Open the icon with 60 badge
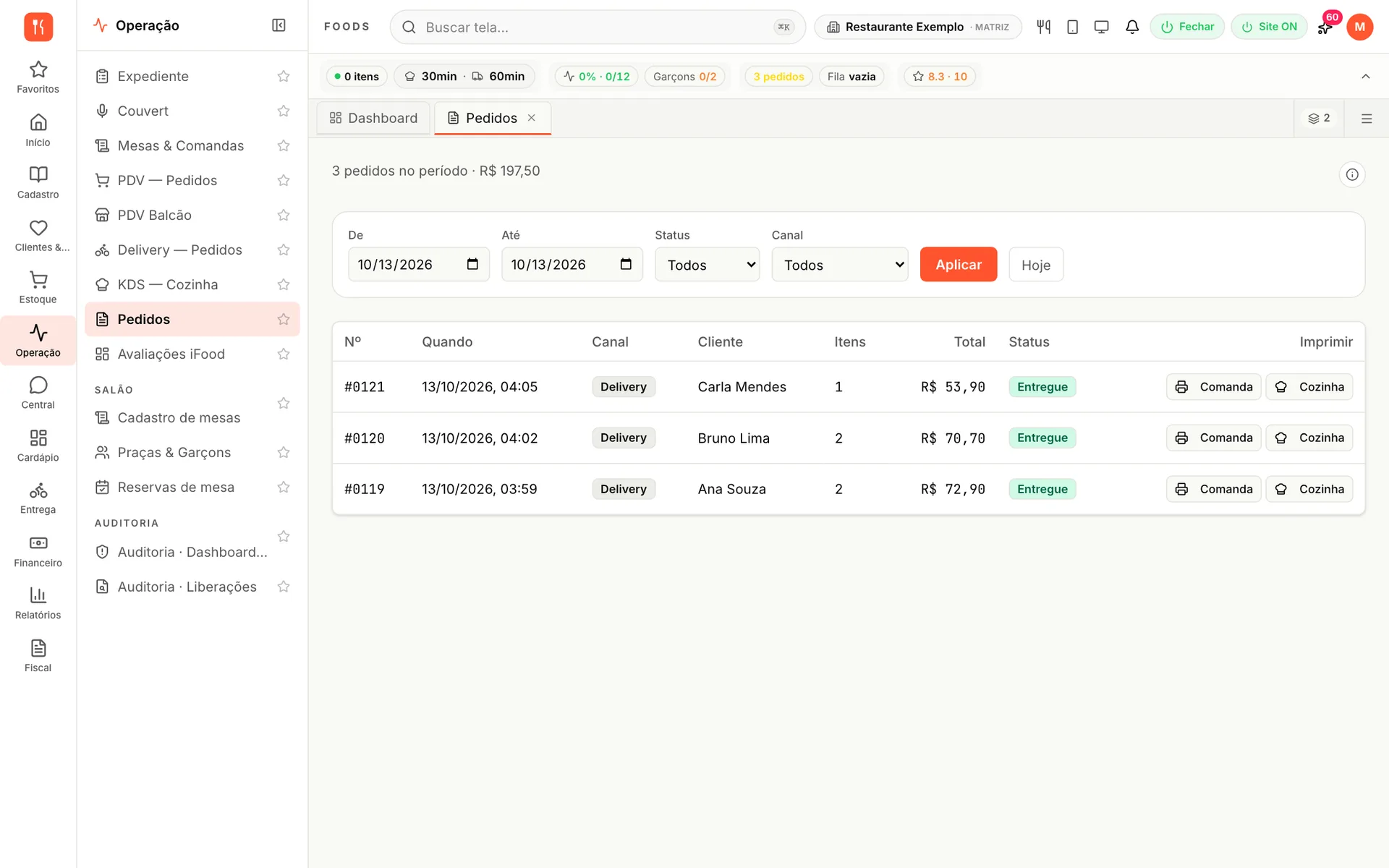 click(x=1326, y=27)
